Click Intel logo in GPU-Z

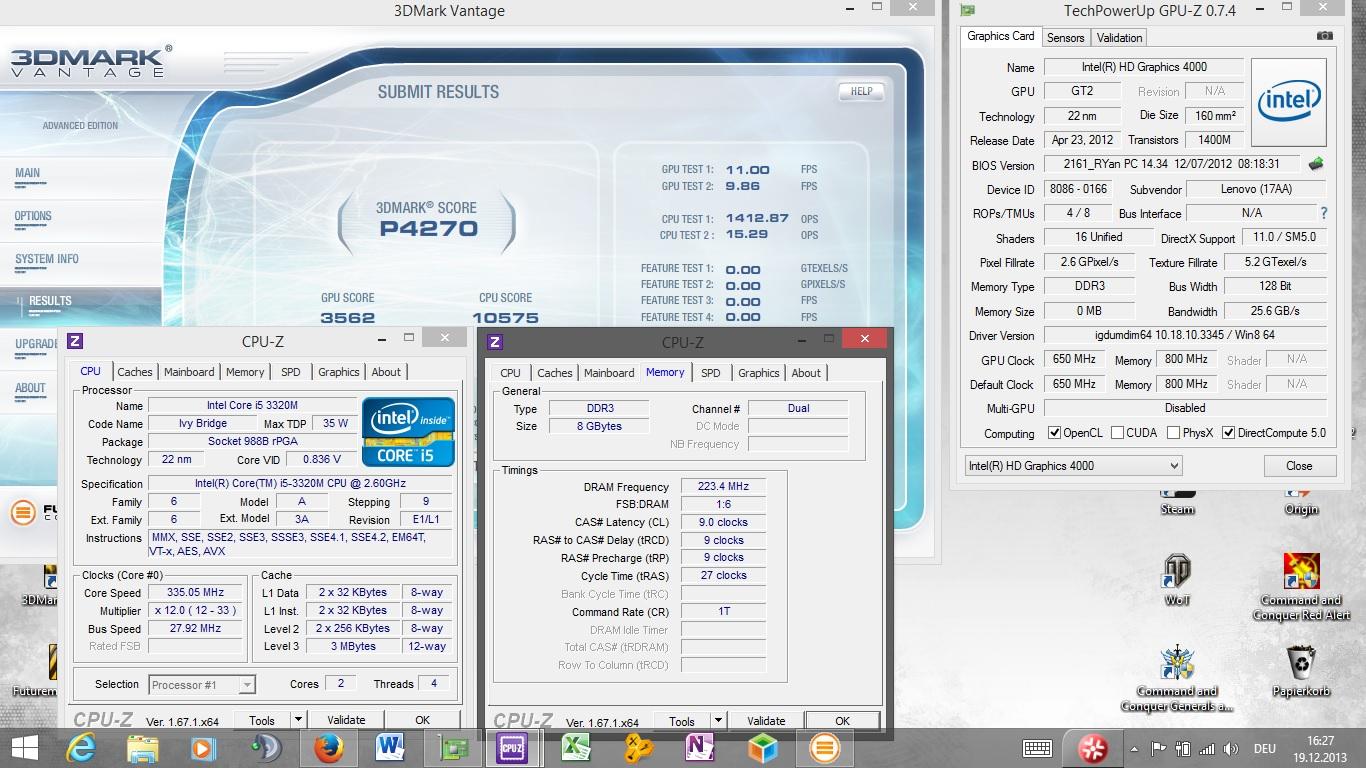click(1289, 103)
